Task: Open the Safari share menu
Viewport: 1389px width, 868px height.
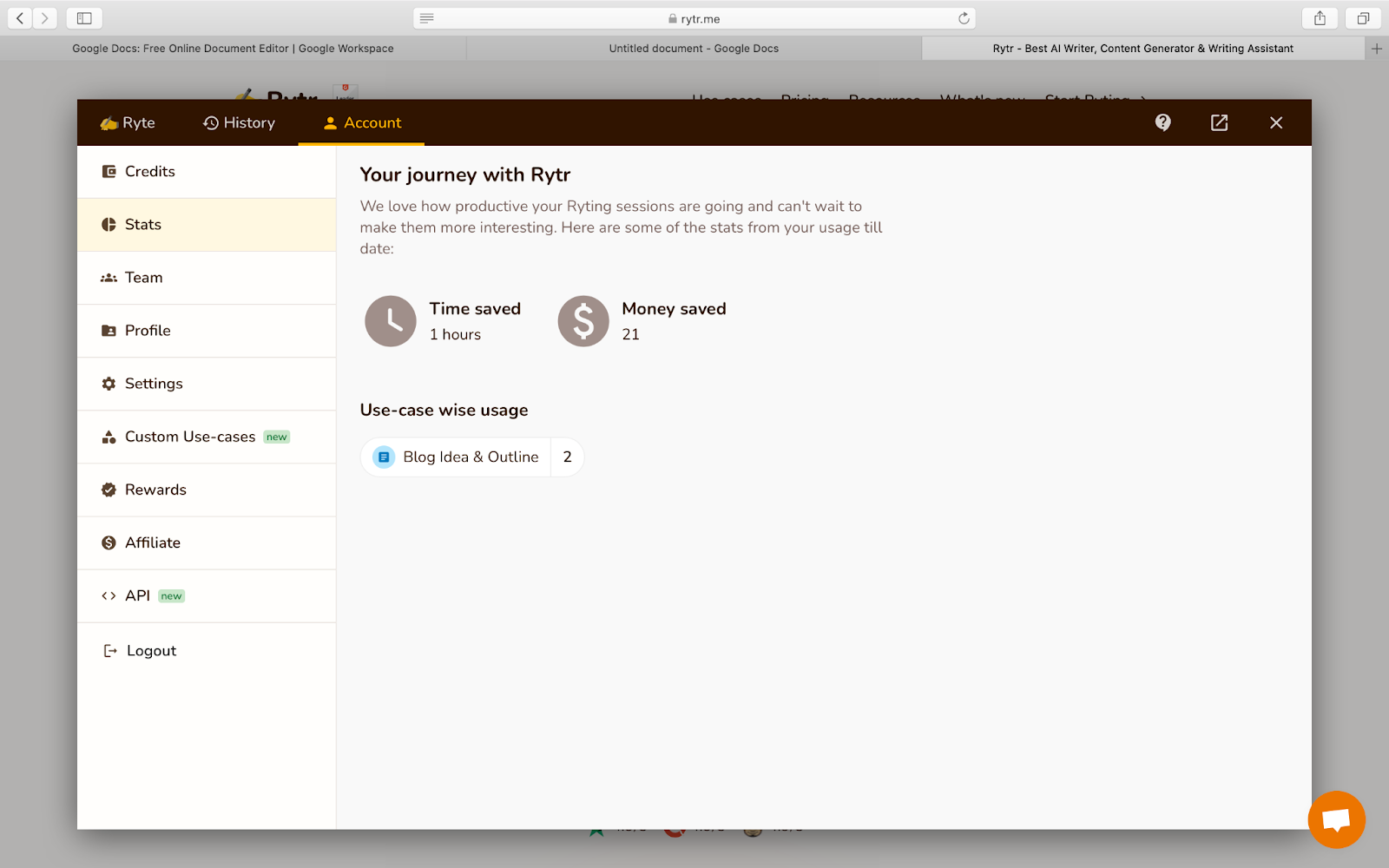Action: (1320, 18)
